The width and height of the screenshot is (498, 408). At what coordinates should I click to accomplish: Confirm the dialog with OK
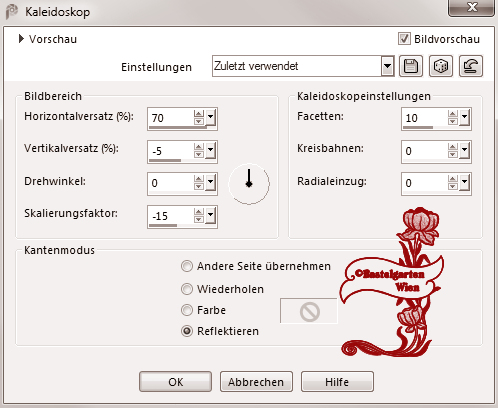(x=175, y=382)
